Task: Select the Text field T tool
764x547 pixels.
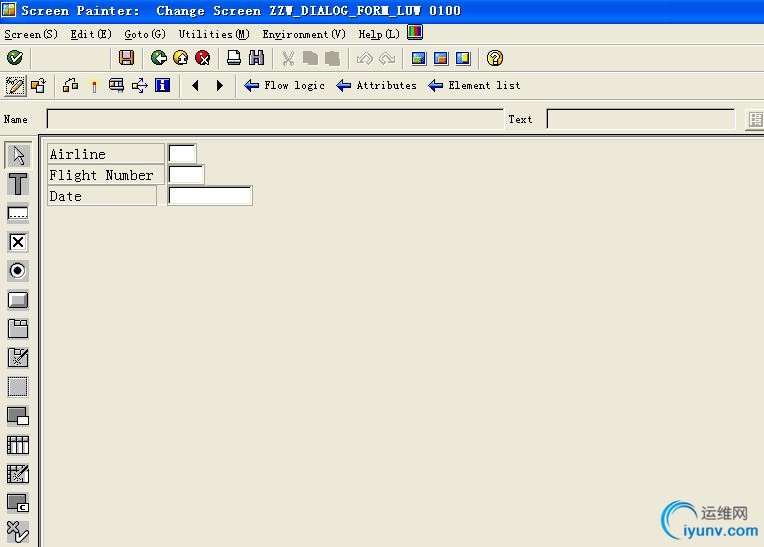Action: (x=18, y=184)
